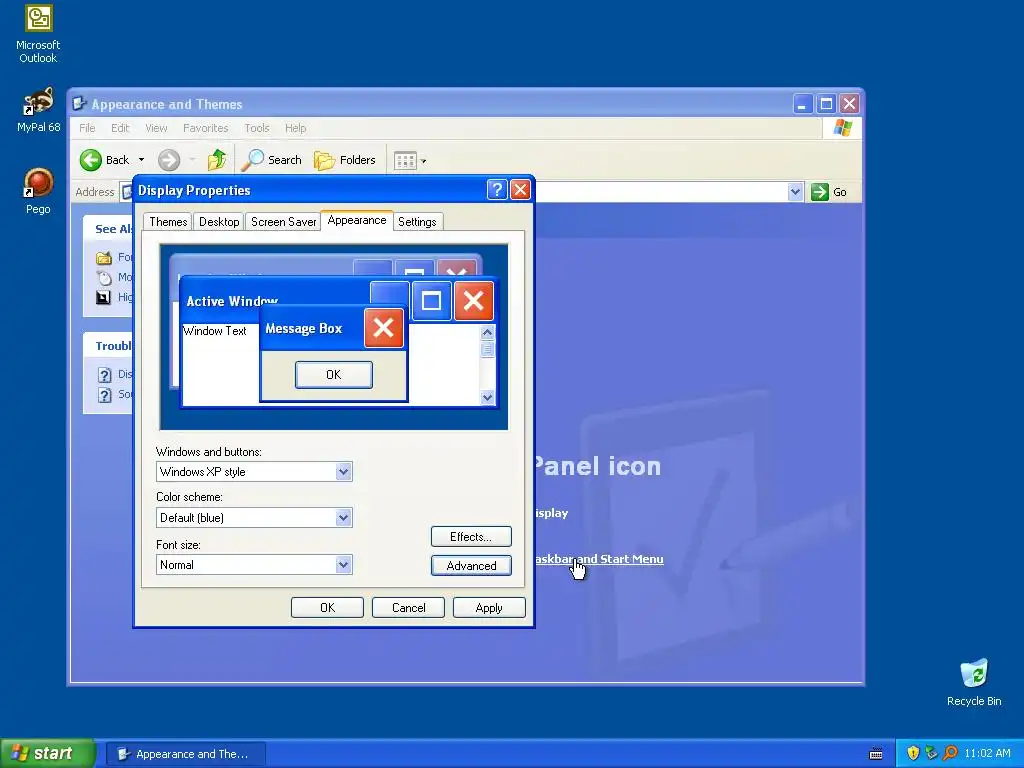Switch to the Settings tab

(417, 222)
